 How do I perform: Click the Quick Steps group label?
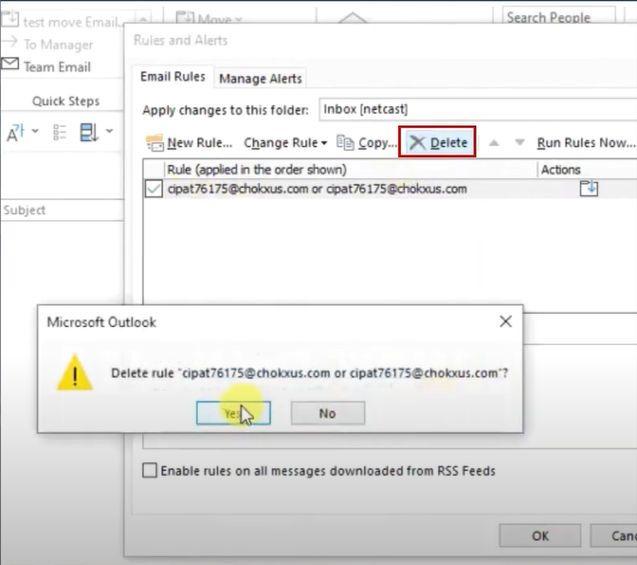click(x=66, y=101)
